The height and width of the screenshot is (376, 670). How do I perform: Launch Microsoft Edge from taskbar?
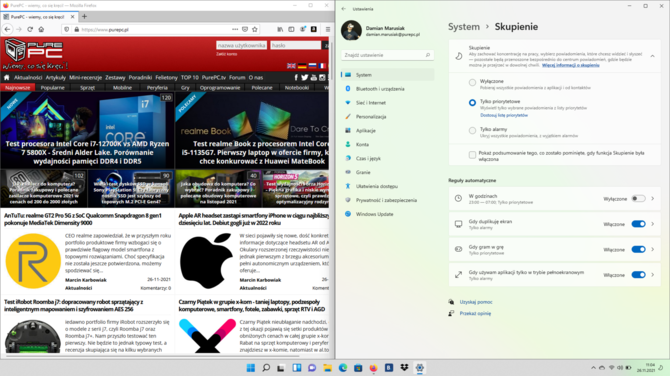(x=343, y=367)
